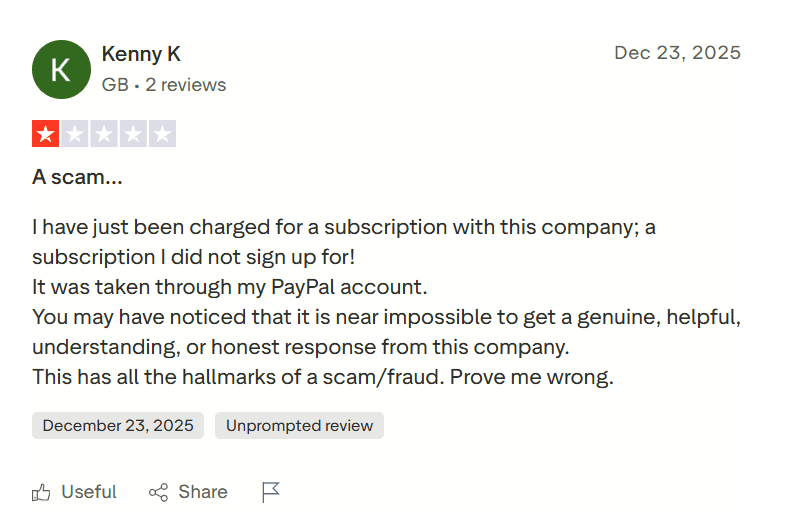This screenshot has width=811, height=522.
Task: Click the line mentioning PayPal account
Action: pos(230,288)
